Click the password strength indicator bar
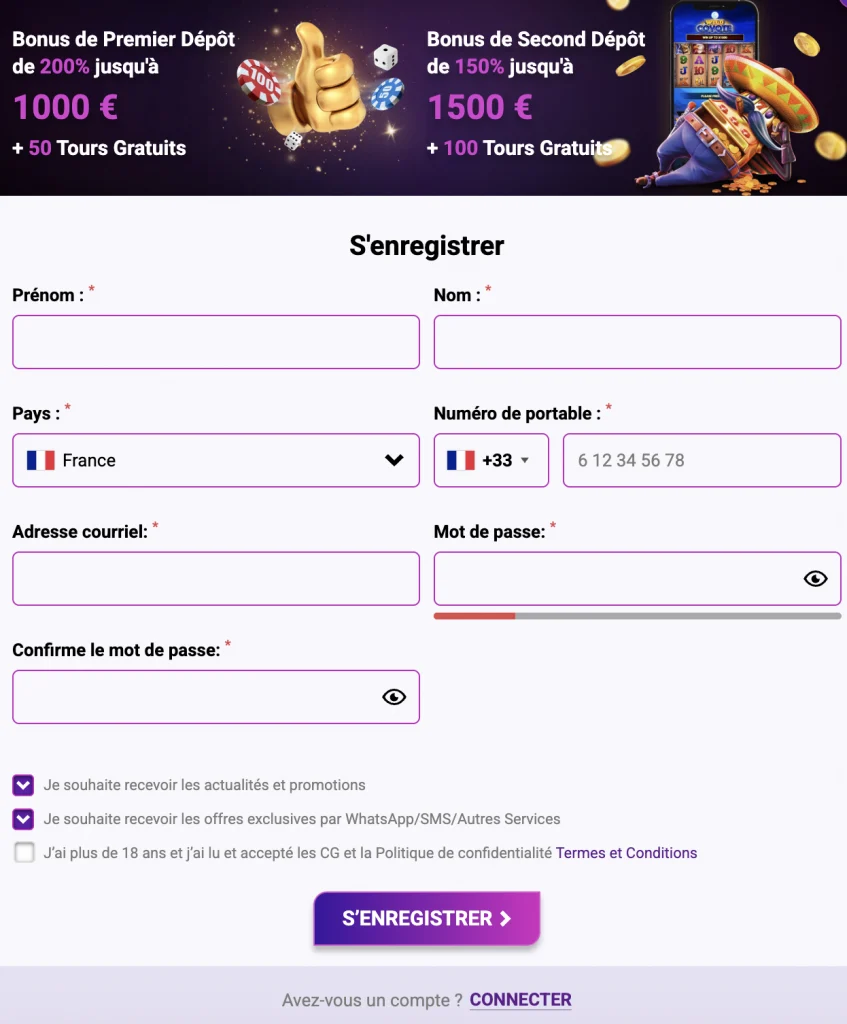Viewport: 847px width, 1024px height. point(637,616)
